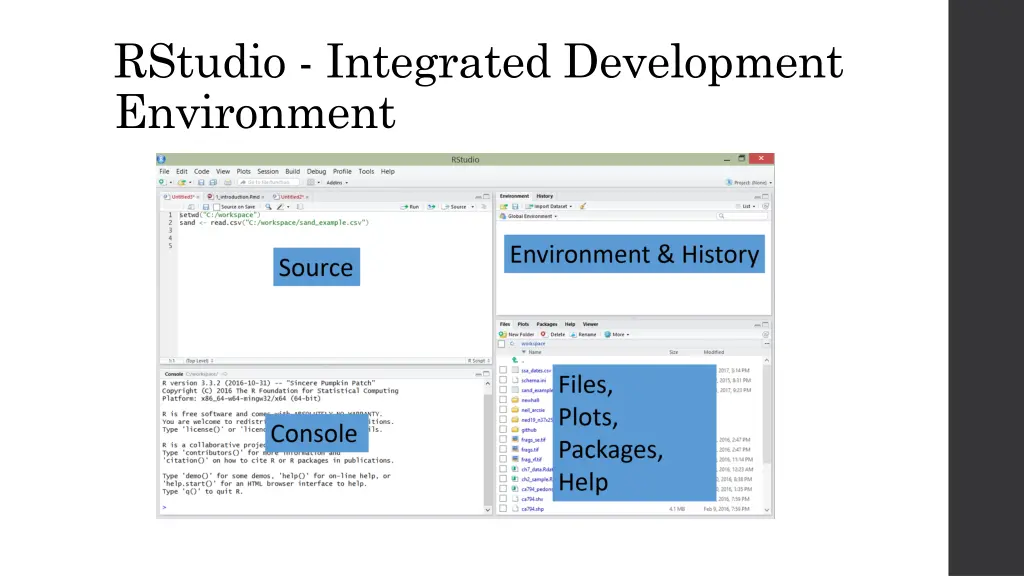Click the Console scrollbar down arrow
Screen dimensions: 1024x576
point(487,509)
